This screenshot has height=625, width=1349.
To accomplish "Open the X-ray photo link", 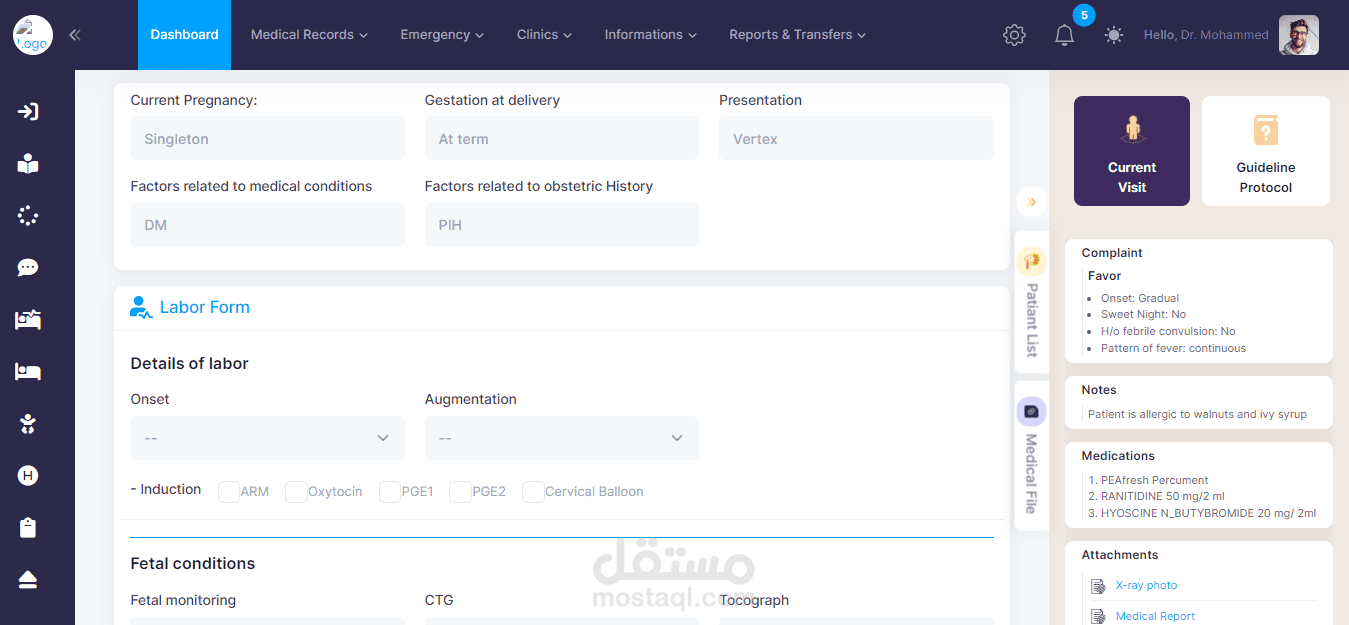I will click(1146, 586).
